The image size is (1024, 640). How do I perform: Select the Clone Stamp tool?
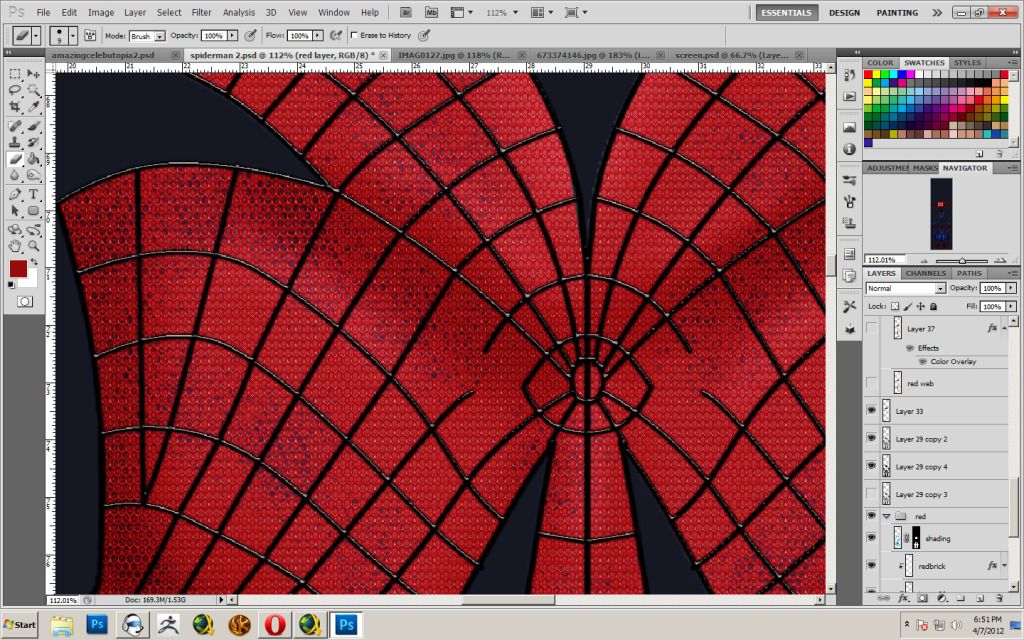[14, 142]
